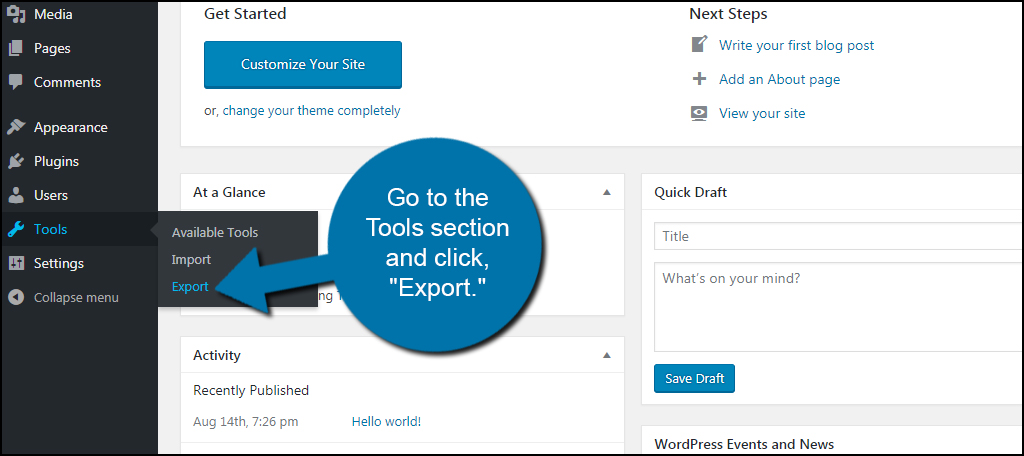Click the Settings sliders icon
This screenshot has width=1024, height=456.
16,263
